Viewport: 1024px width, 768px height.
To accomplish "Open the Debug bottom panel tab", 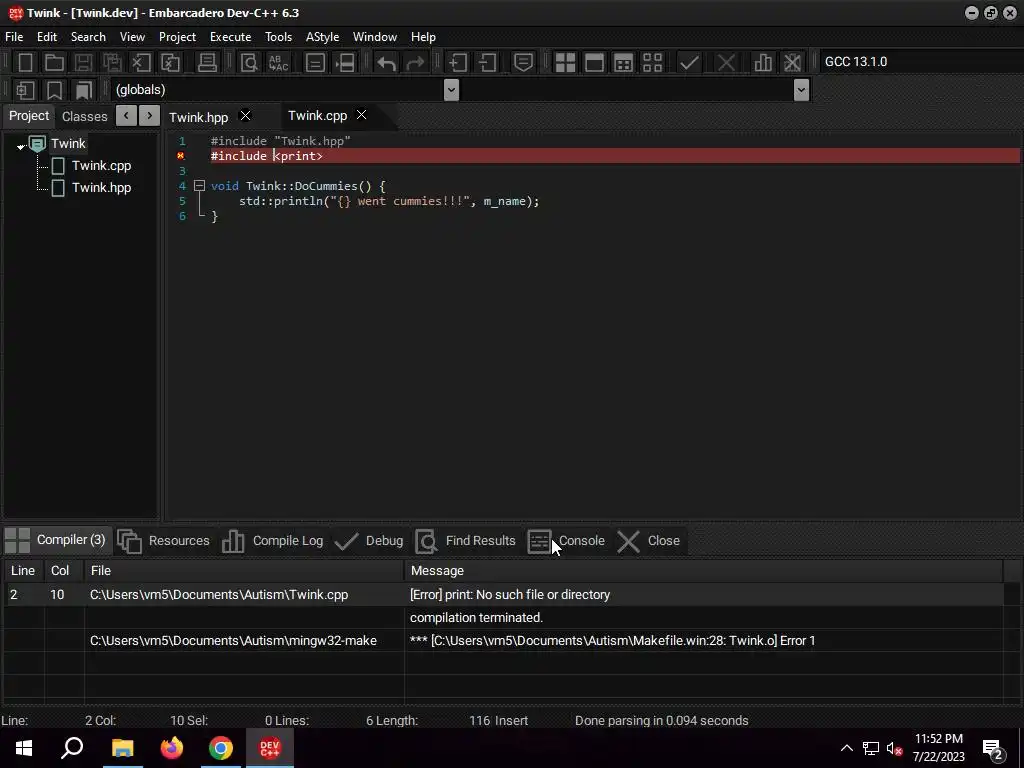I will [x=369, y=541].
